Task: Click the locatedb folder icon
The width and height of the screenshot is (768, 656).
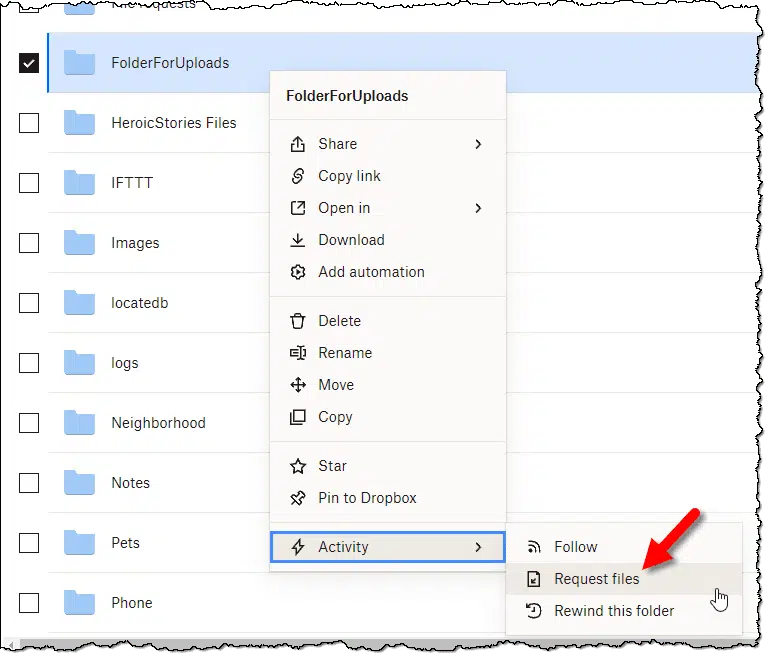Action: point(79,303)
